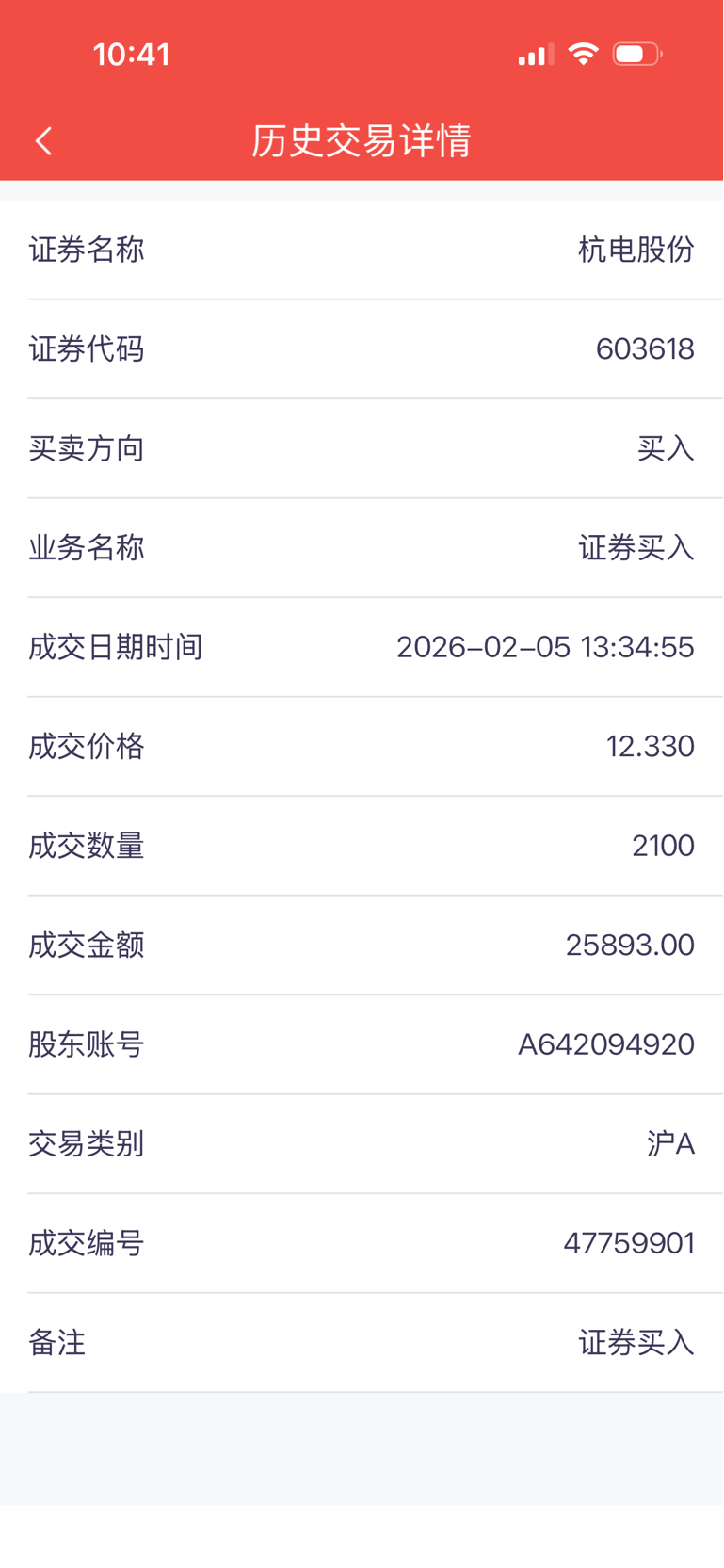Tap the cellular signal bars icon
Screen dimensions: 724x1568
[x=536, y=55]
